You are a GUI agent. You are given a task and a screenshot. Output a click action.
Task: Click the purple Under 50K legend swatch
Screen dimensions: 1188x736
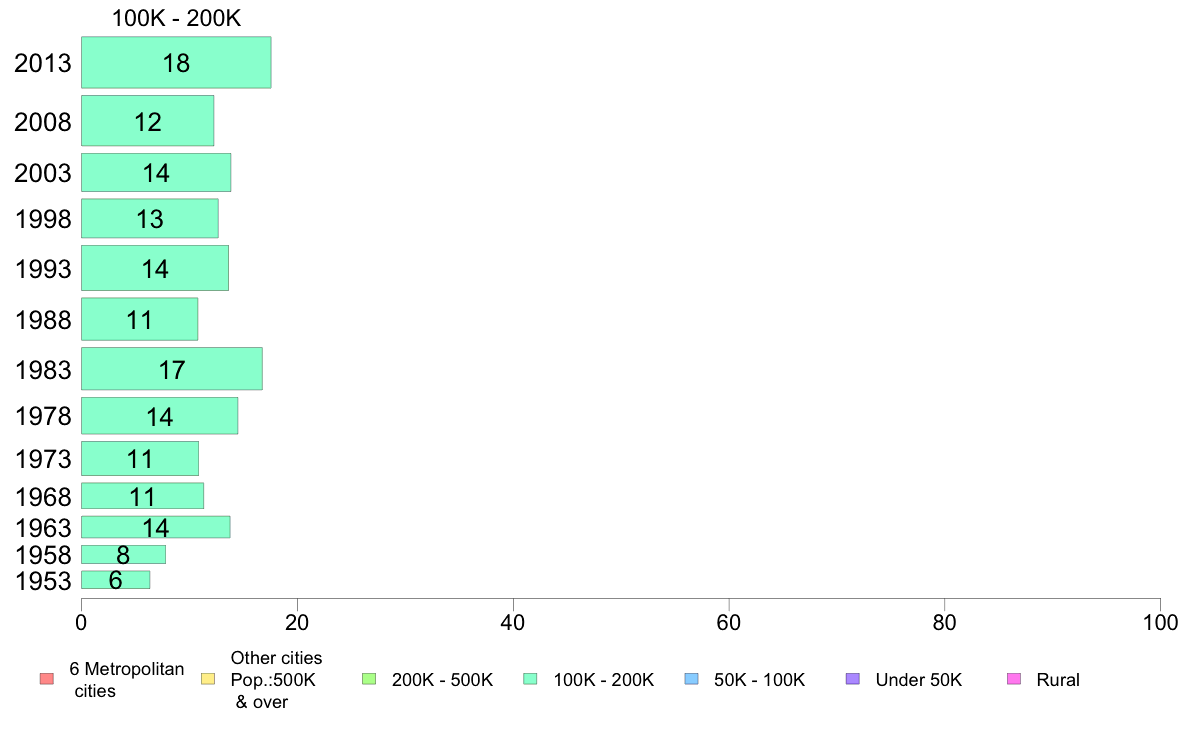point(852,679)
